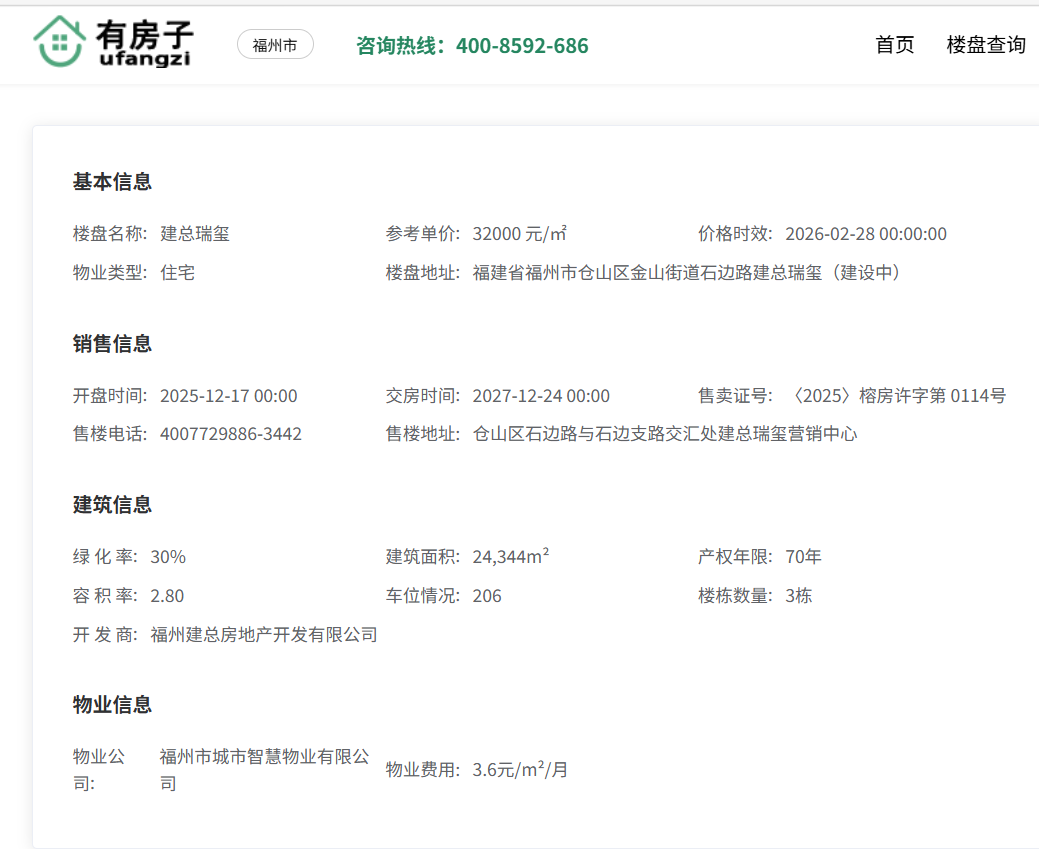Click the building area value 24,344m²
Image resolution: width=1039 pixels, height=849 pixels.
pos(510,557)
